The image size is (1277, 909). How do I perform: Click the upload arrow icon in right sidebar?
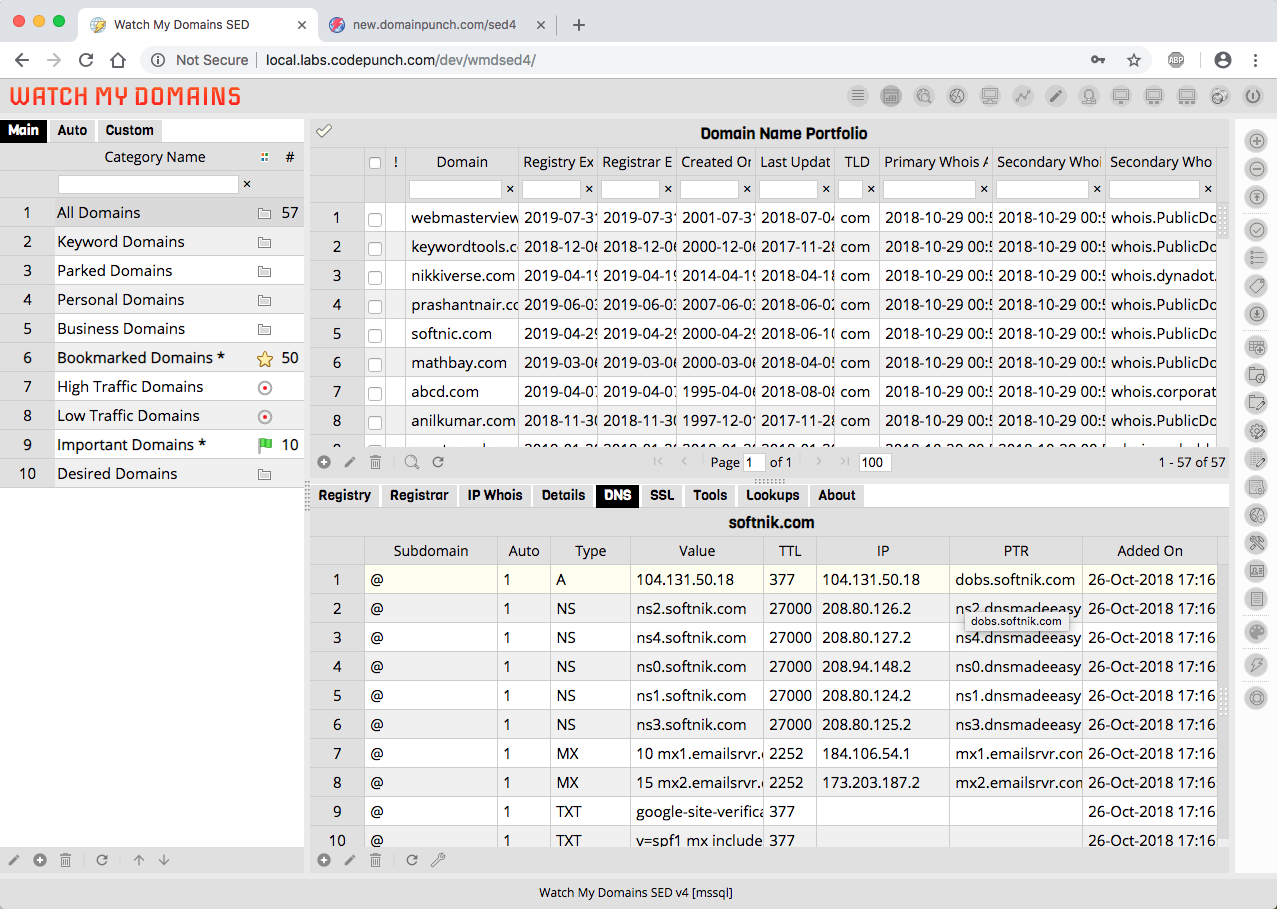pyautogui.click(x=1257, y=197)
